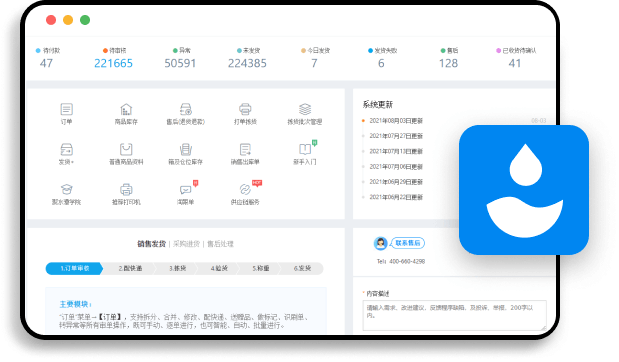Expand the 发货 dropdown arrow
619x362 pixels.
pyautogui.click(x=73, y=162)
